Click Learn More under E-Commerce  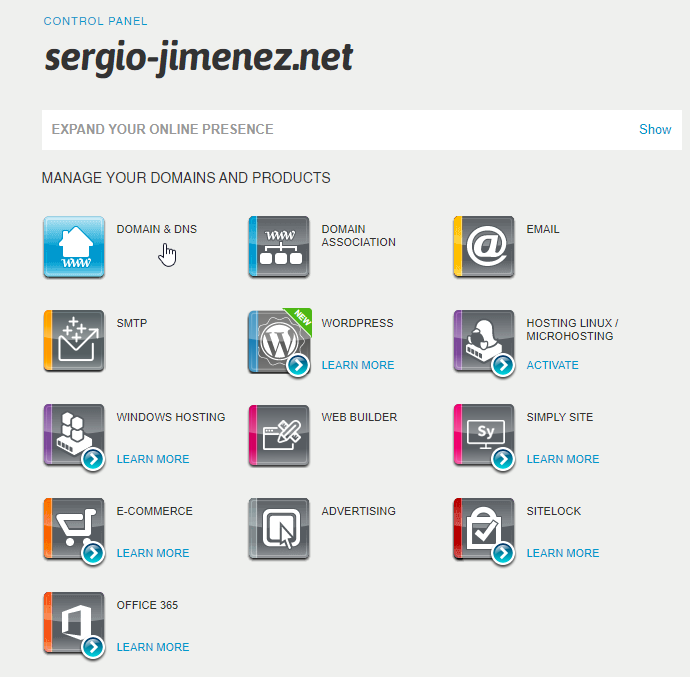[153, 553]
